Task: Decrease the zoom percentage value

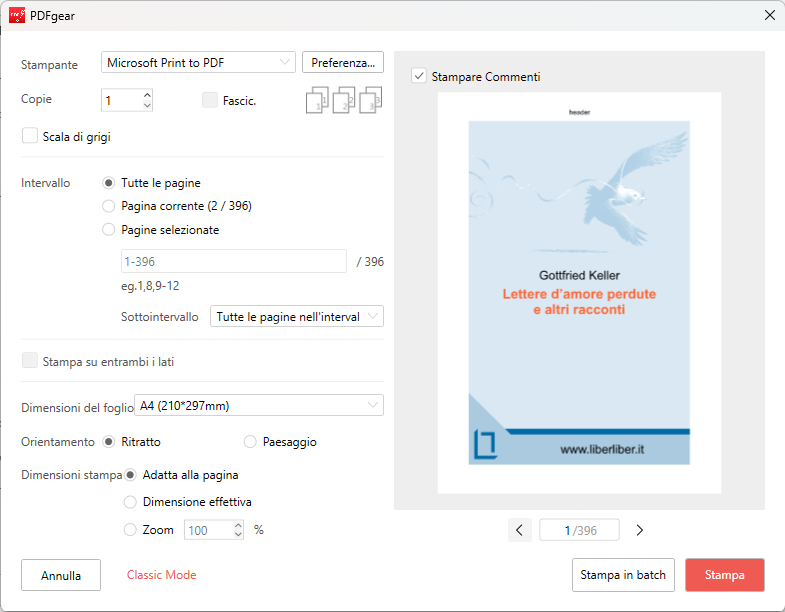Action: [238, 534]
